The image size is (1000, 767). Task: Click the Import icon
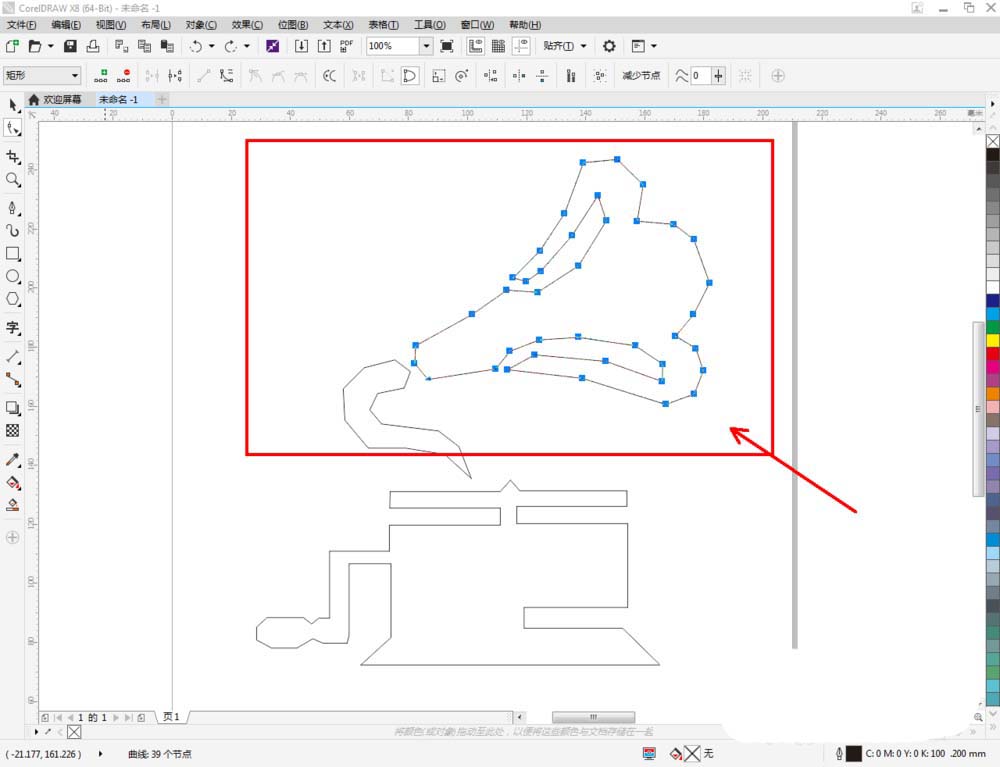coord(301,46)
